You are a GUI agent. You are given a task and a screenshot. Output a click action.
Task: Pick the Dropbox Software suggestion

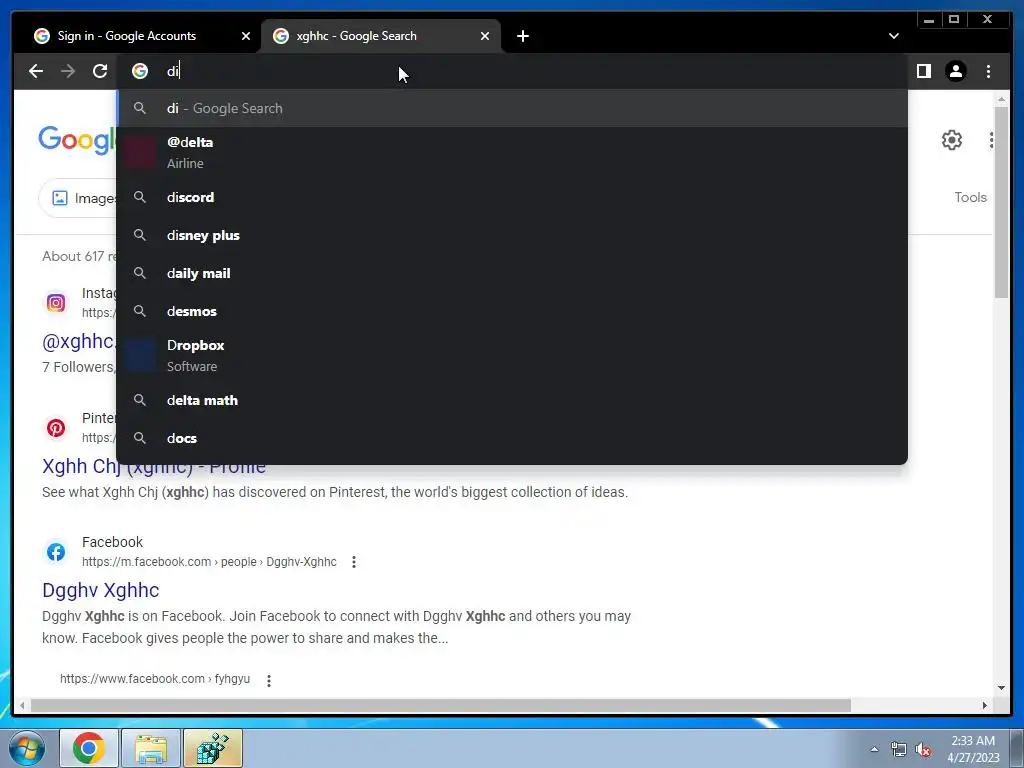tap(512, 355)
